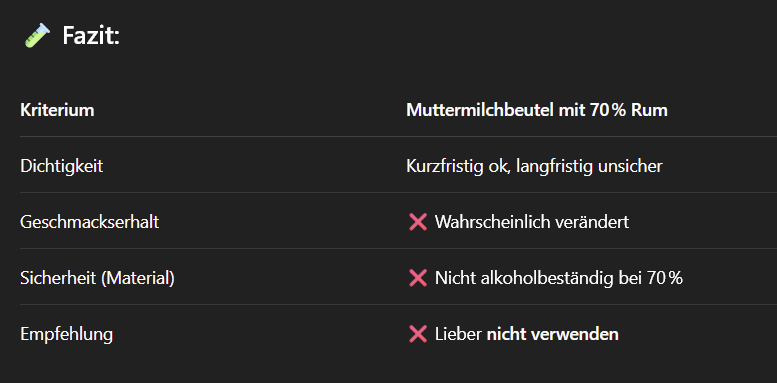Image resolution: width=777 pixels, height=383 pixels.
Task: Click the words langfristig unsicher in the Dichtigkeit row
Action: pos(589,166)
